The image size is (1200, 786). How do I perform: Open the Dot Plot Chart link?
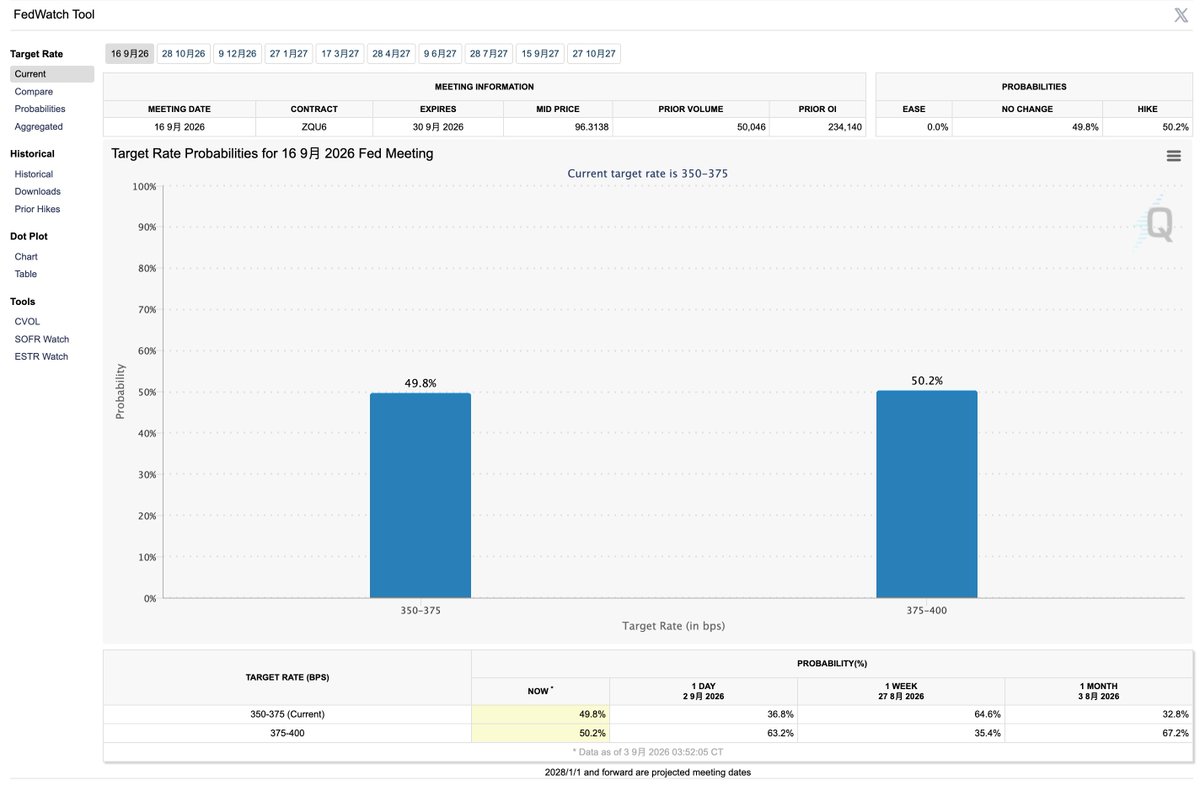pyautogui.click(x=26, y=257)
